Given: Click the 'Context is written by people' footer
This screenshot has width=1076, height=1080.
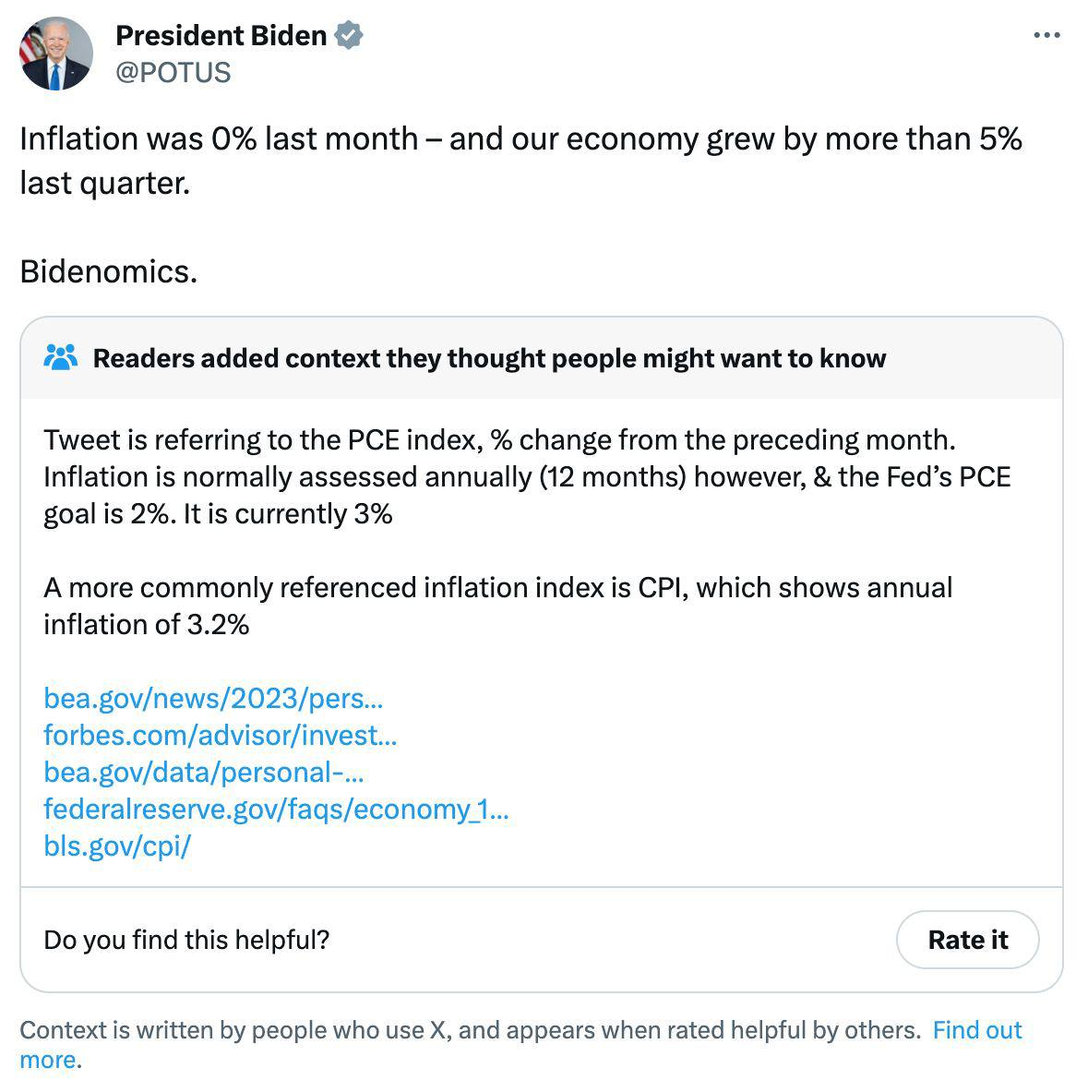Looking at the screenshot, I should coord(470,1030).
